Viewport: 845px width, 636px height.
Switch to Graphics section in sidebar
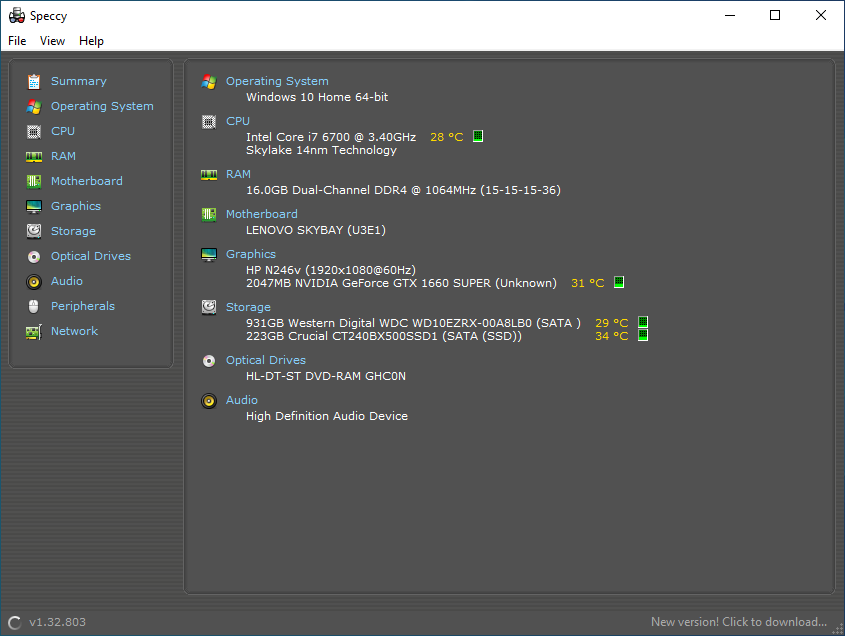pyautogui.click(x=76, y=206)
